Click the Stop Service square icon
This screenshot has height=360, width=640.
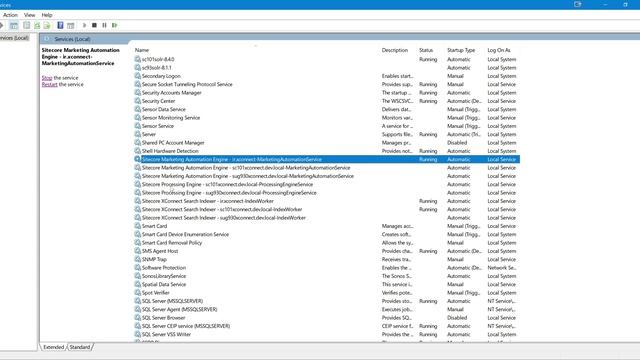pos(94,25)
